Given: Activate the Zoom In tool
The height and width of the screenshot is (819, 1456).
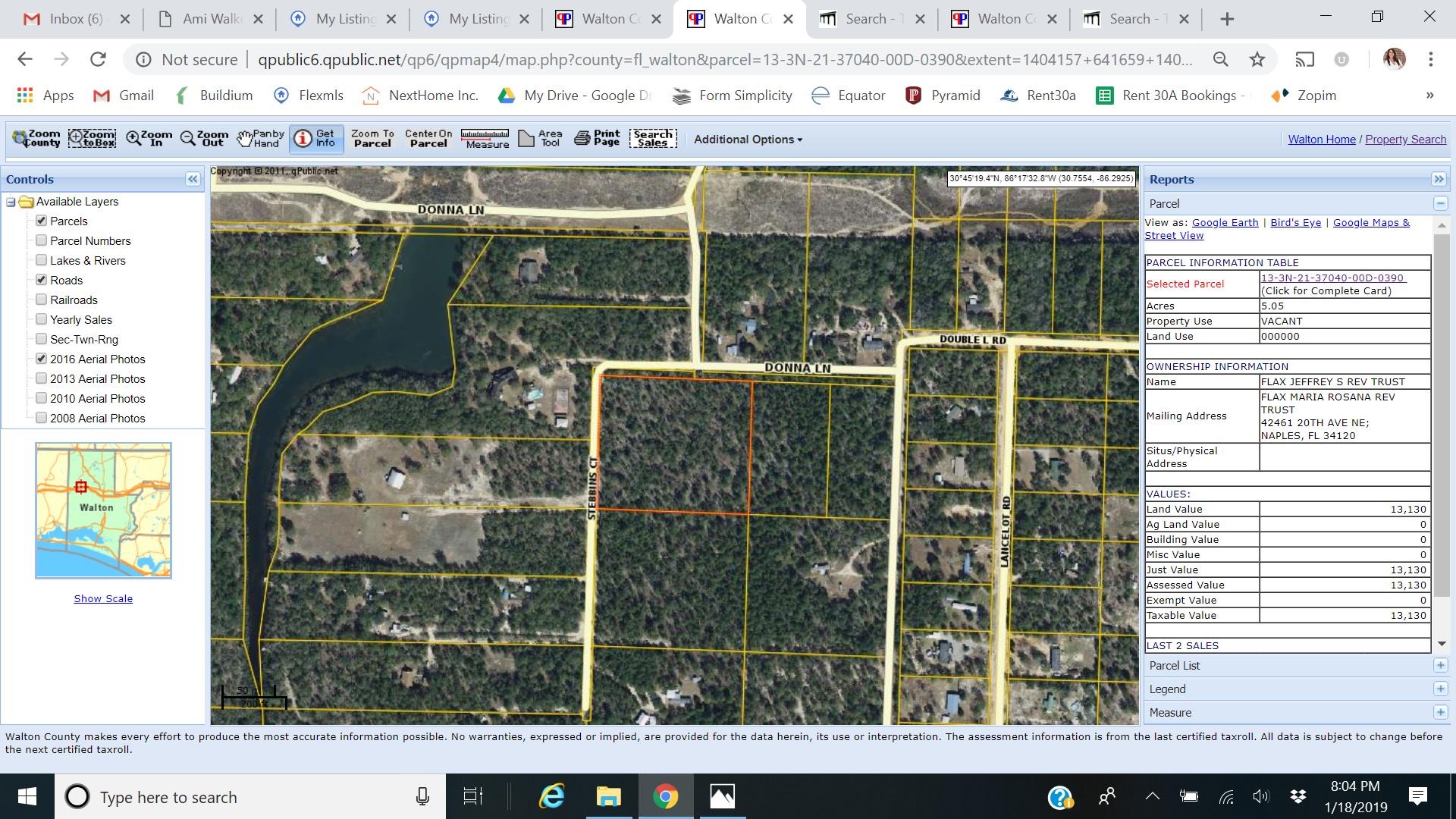Looking at the screenshot, I should 149,139.
